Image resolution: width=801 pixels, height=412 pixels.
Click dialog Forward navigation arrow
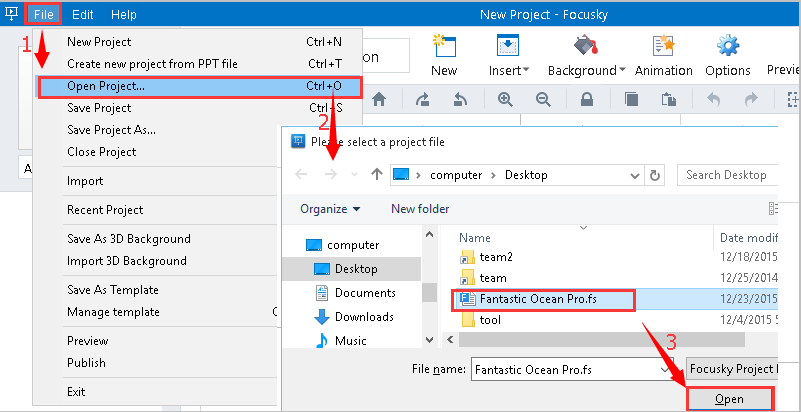point(331,175)
